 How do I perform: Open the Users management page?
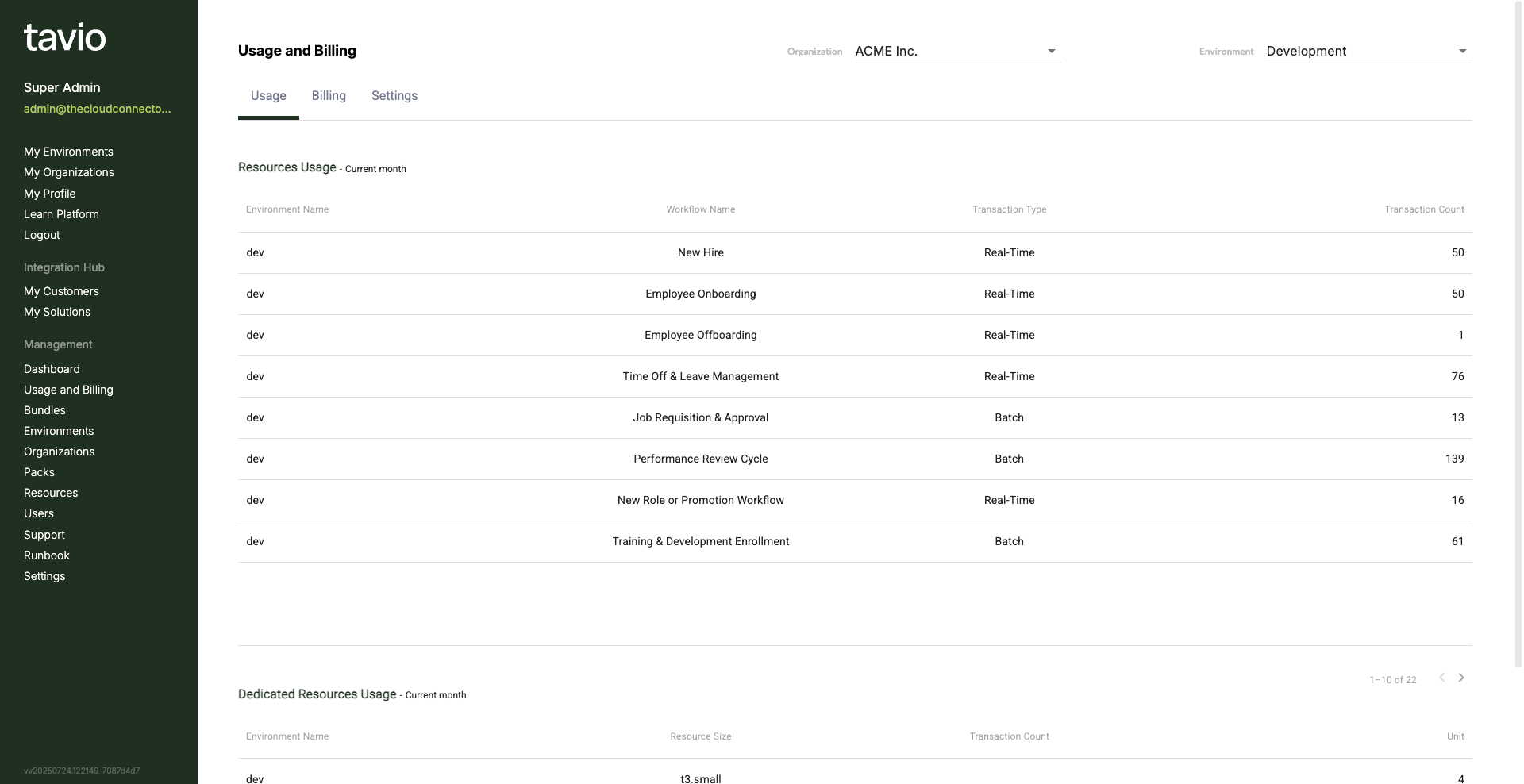(39, 513)
